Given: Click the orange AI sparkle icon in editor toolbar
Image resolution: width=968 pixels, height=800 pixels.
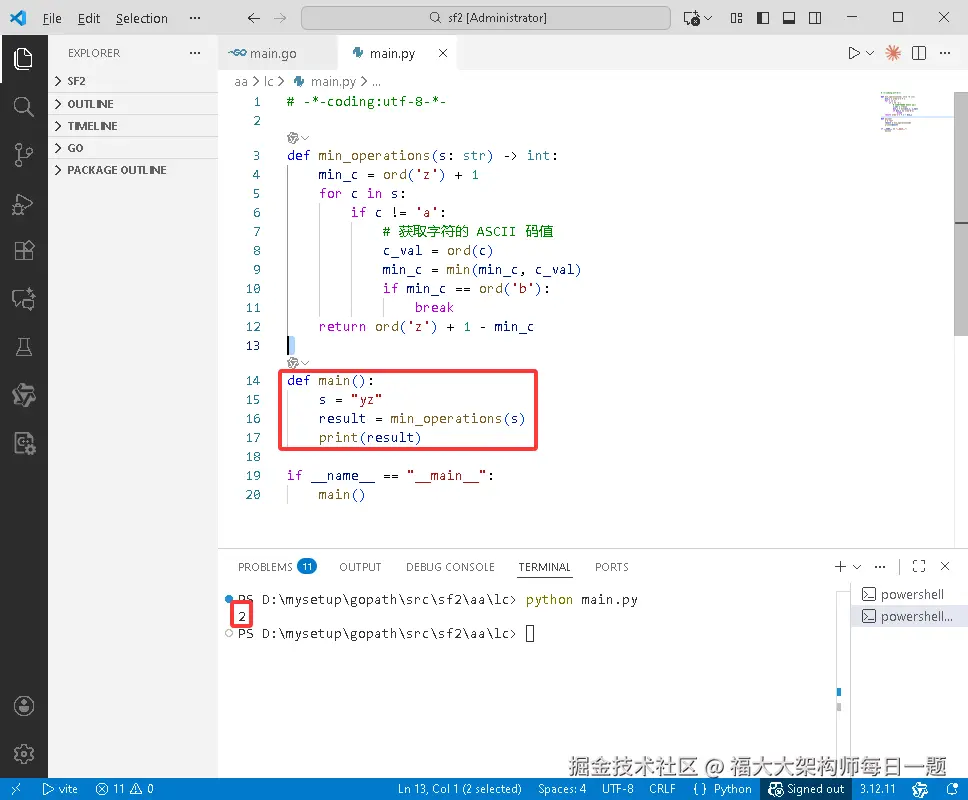Looking at the screenshot, I should tap(893, 53).
